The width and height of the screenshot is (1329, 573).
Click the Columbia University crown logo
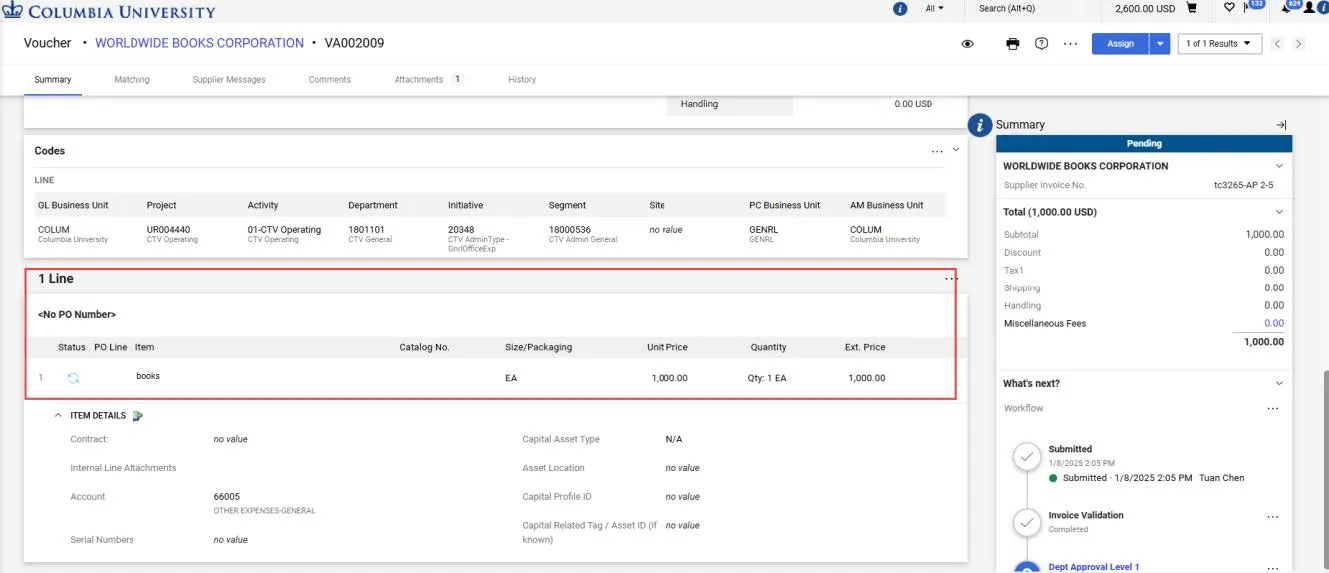click(x=13, y=10)
